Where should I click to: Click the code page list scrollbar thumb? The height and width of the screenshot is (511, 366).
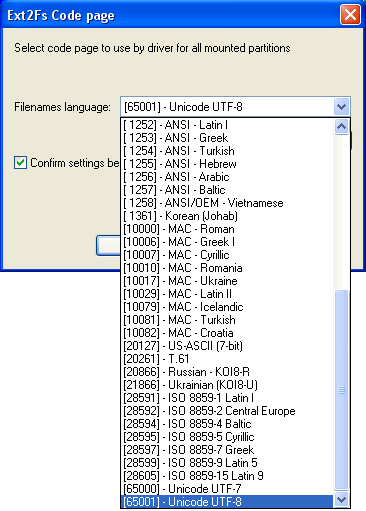341,390
